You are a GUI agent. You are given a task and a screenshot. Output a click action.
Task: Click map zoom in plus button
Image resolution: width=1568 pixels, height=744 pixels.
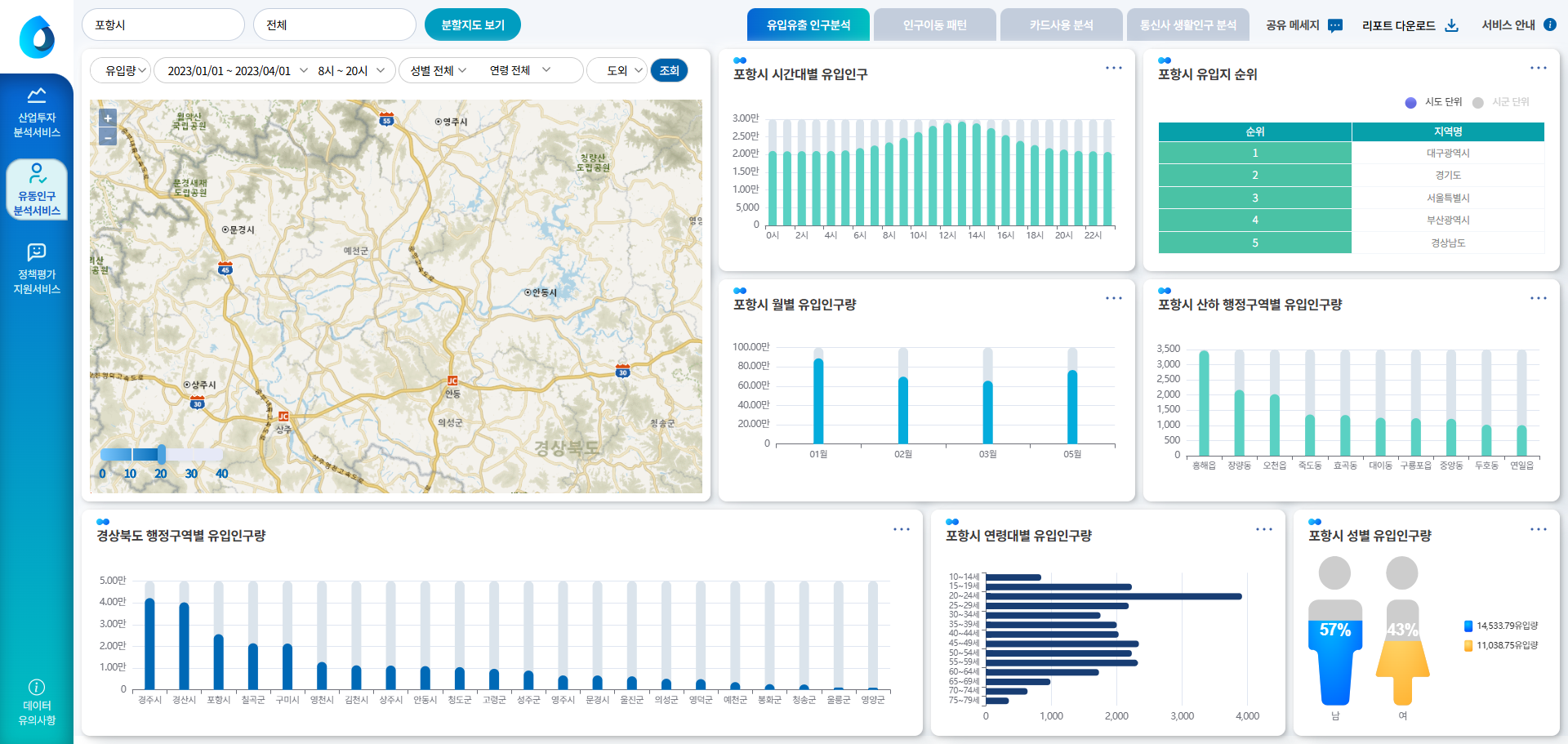(x=108, y=118)
